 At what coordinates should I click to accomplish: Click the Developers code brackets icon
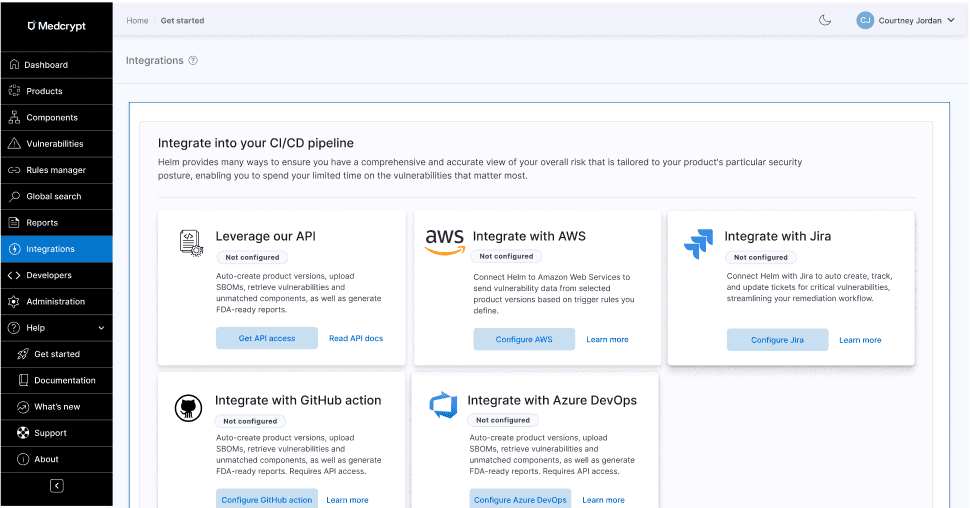(14, 275)
